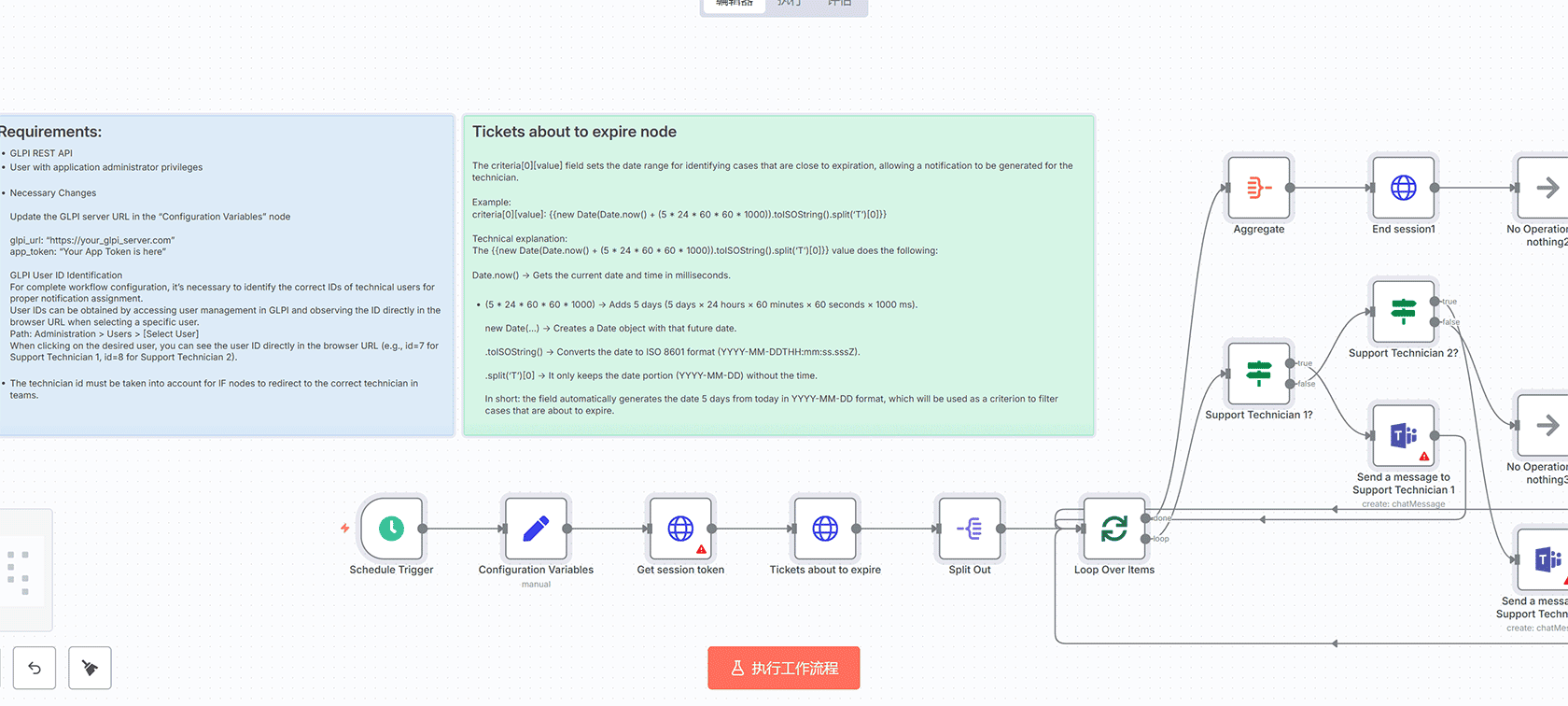The width and height of the screenshot is (1568, 706).
Task: Switch to the 执行 tab
Action: [x=790, y=4]
